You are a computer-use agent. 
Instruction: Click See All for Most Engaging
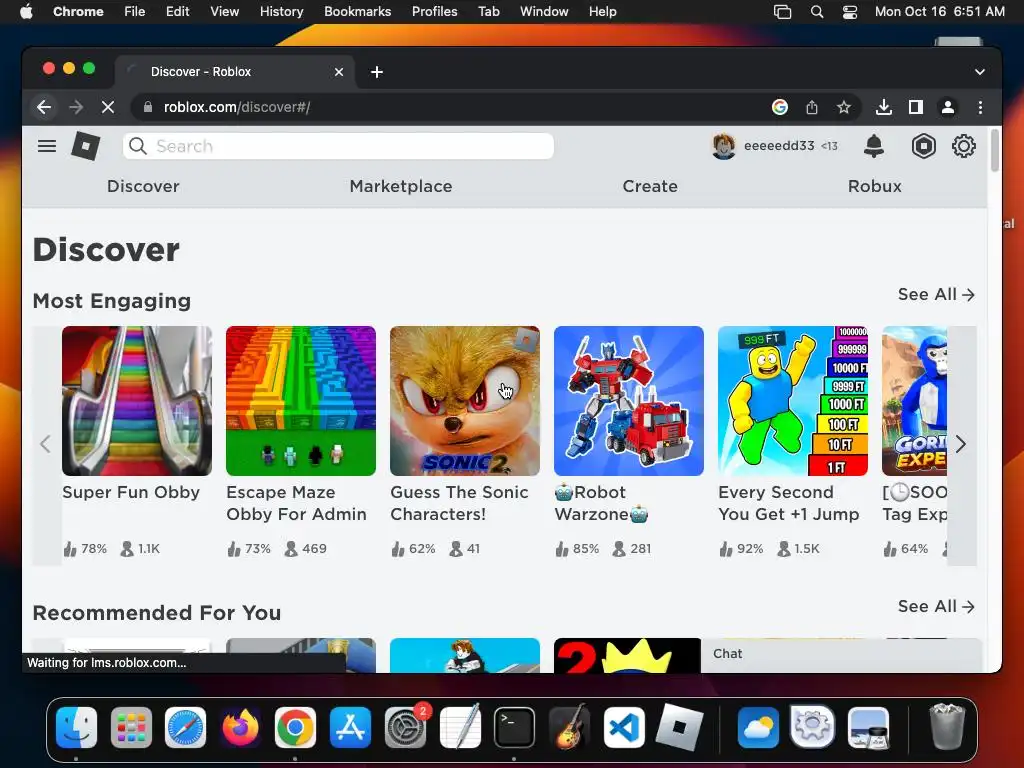[936, 295]
